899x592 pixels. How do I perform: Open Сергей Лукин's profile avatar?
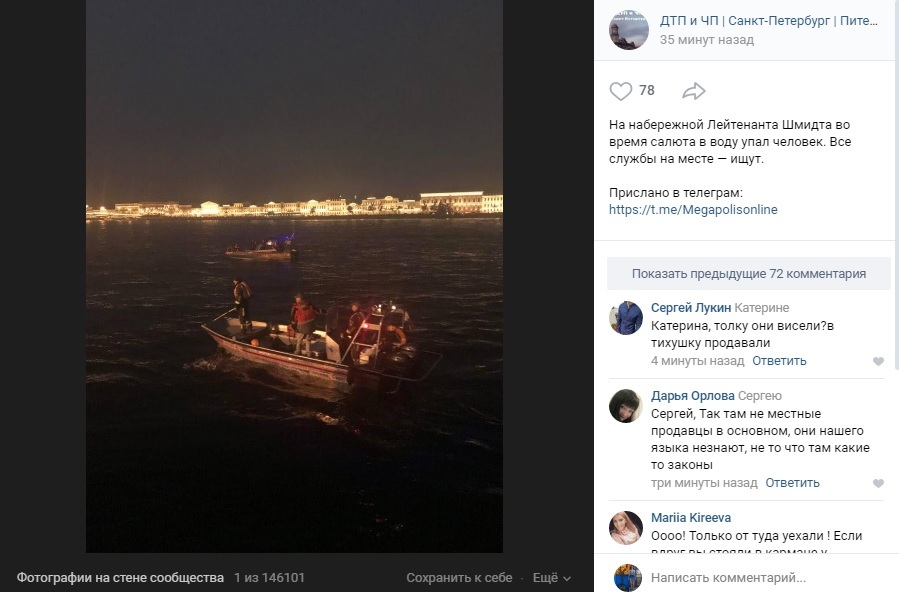[626, 317]
